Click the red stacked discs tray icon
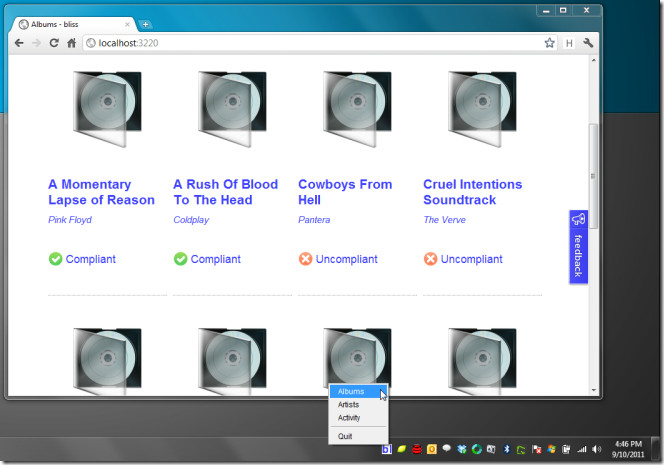Viewport: 664px width, 465px height. (x=417, y=449)
